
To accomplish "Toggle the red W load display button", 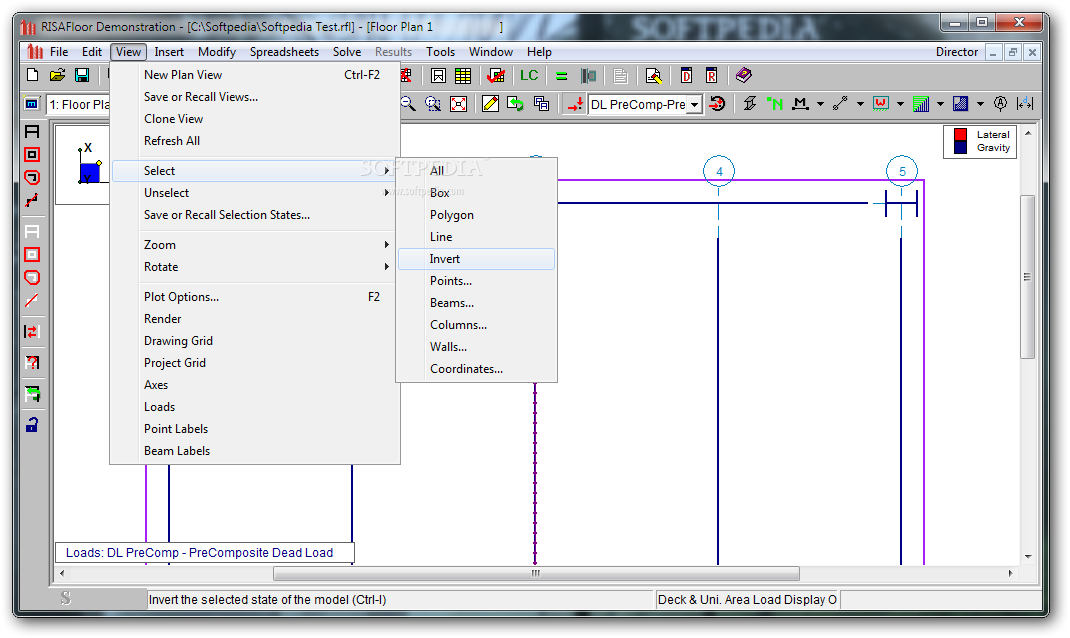I will point(880,104).
